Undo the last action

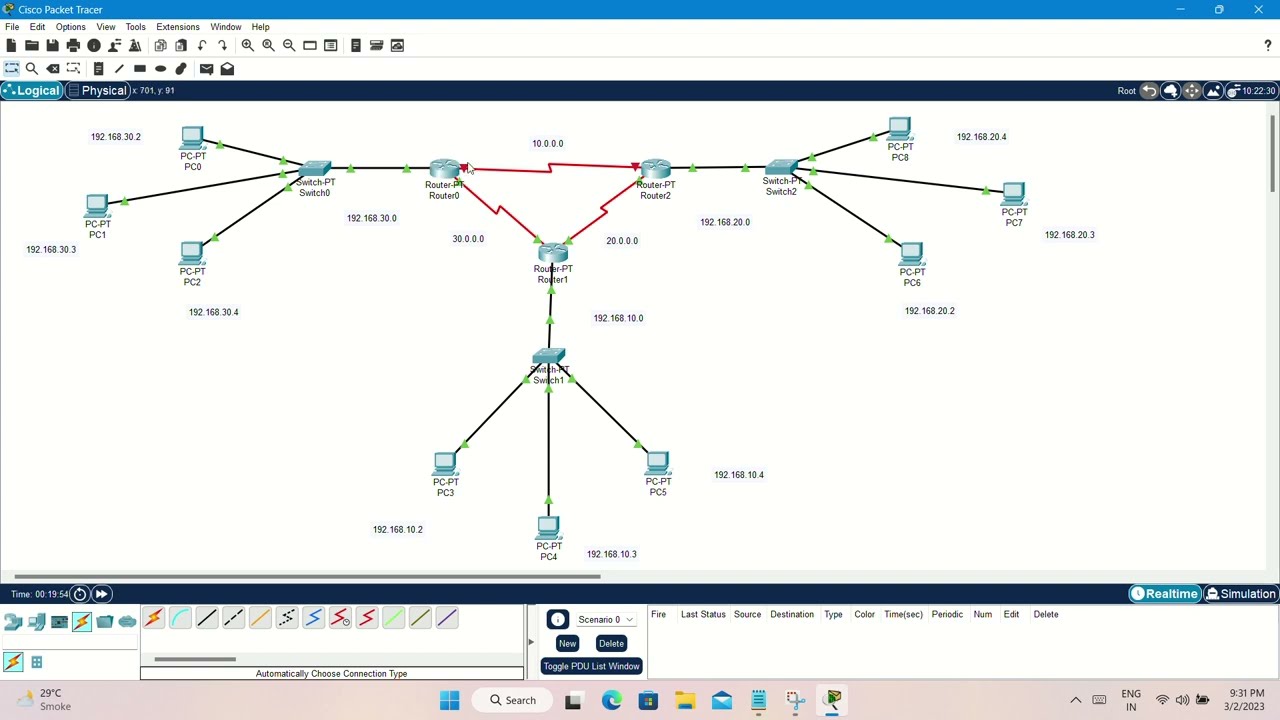(202, 45)
